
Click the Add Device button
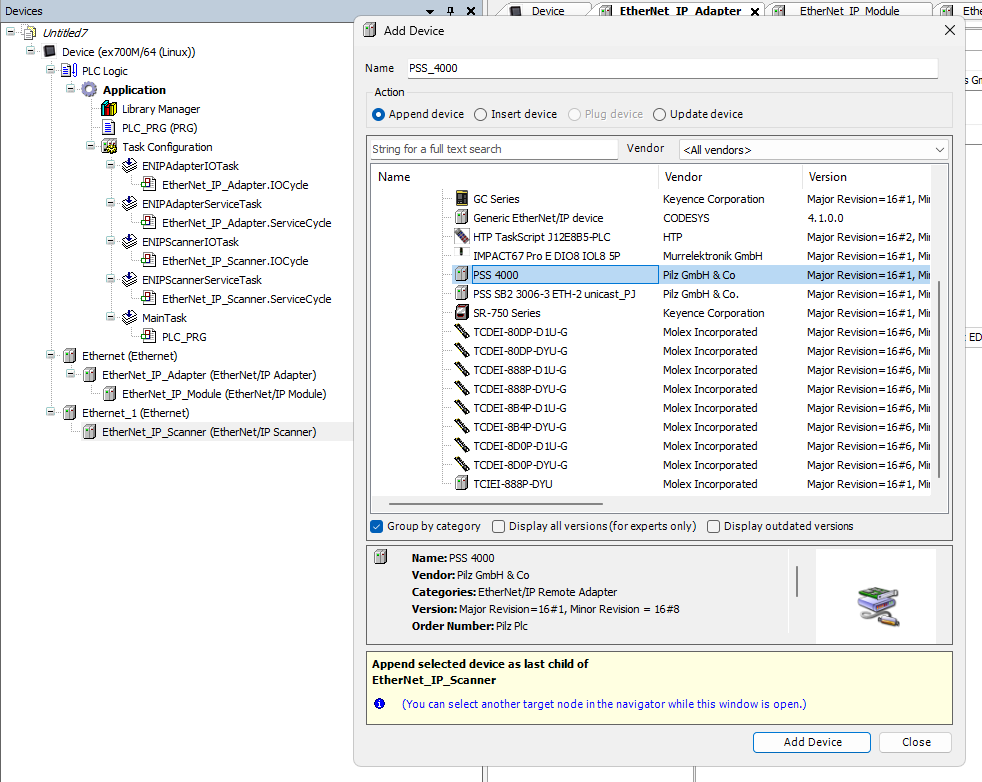pyautogui.click(x=812, y=742)
